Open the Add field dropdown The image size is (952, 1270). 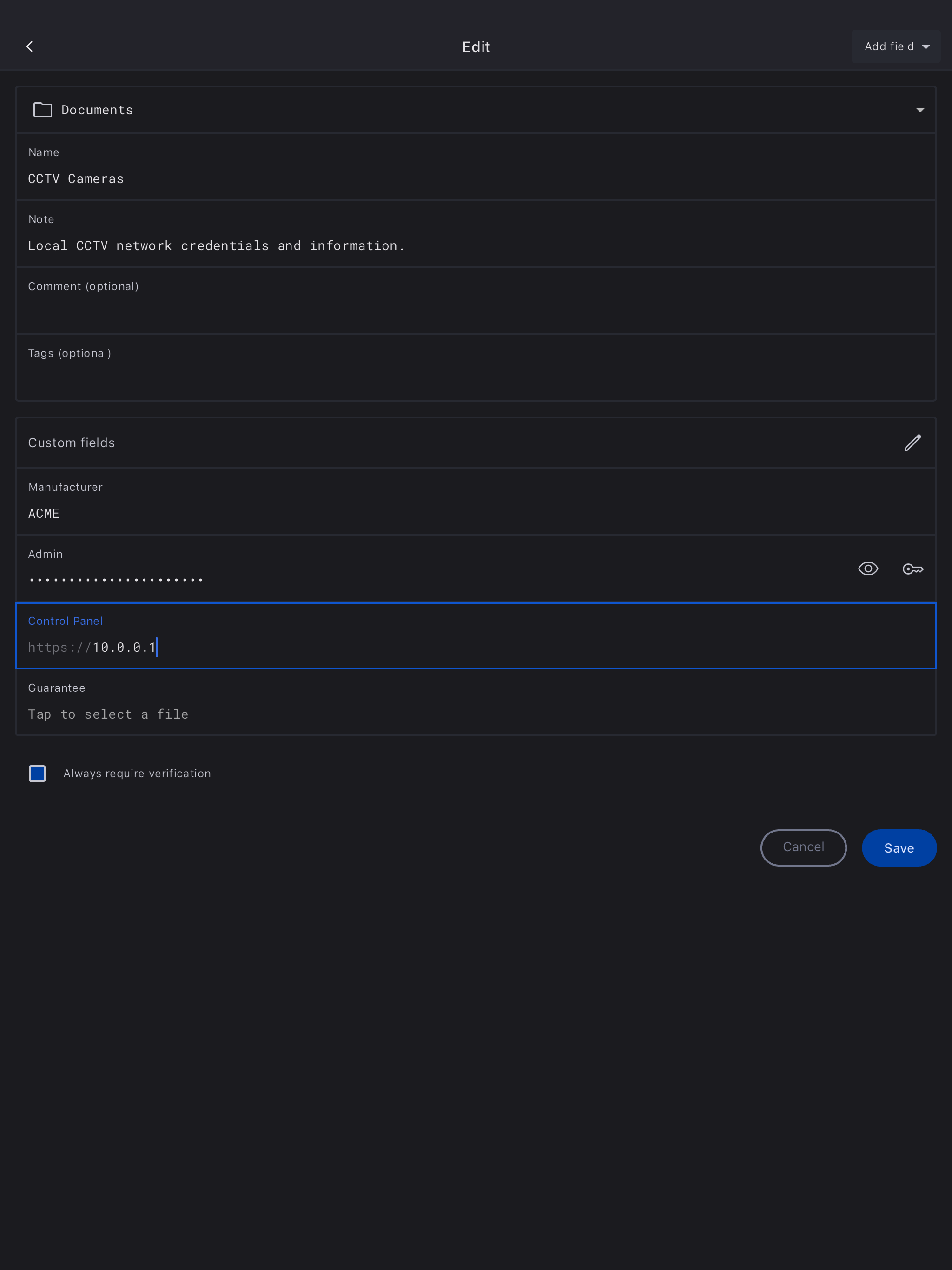coord(895,46)
